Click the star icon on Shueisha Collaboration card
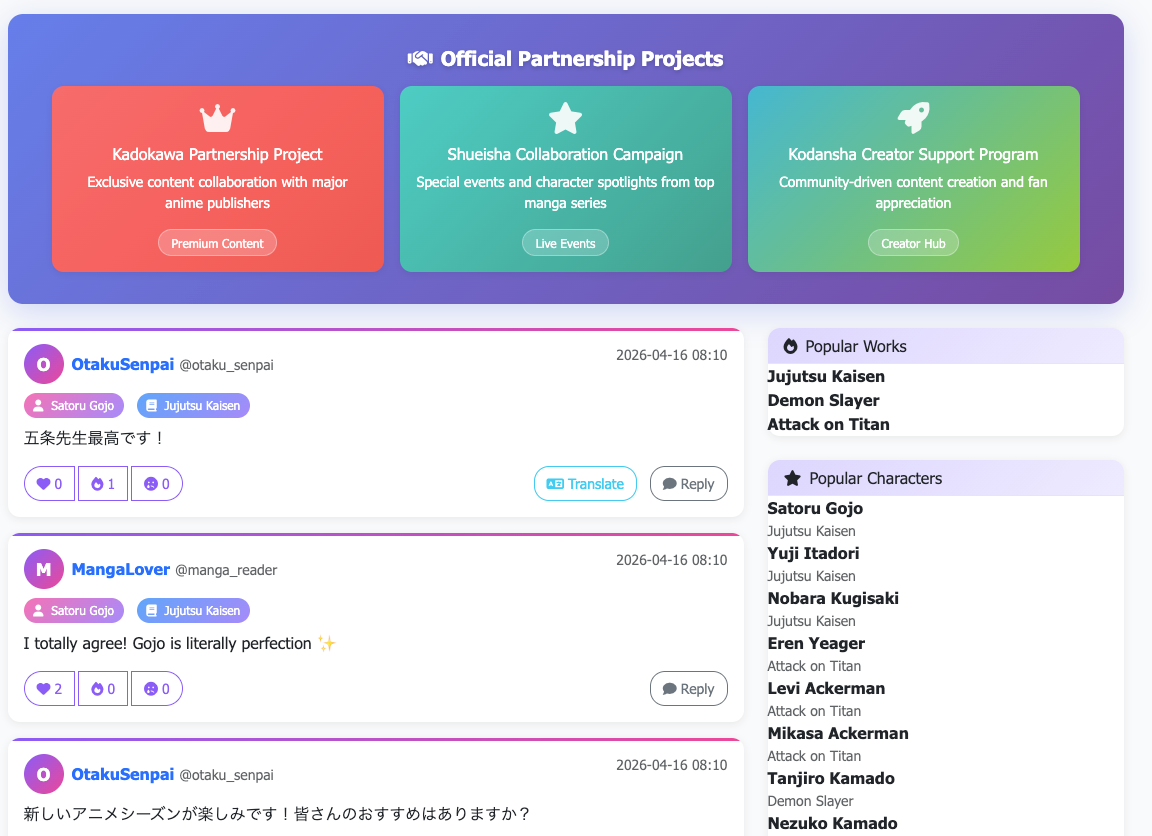Image resolution: width=1152 pixels, height=836 pixels. 565,117
